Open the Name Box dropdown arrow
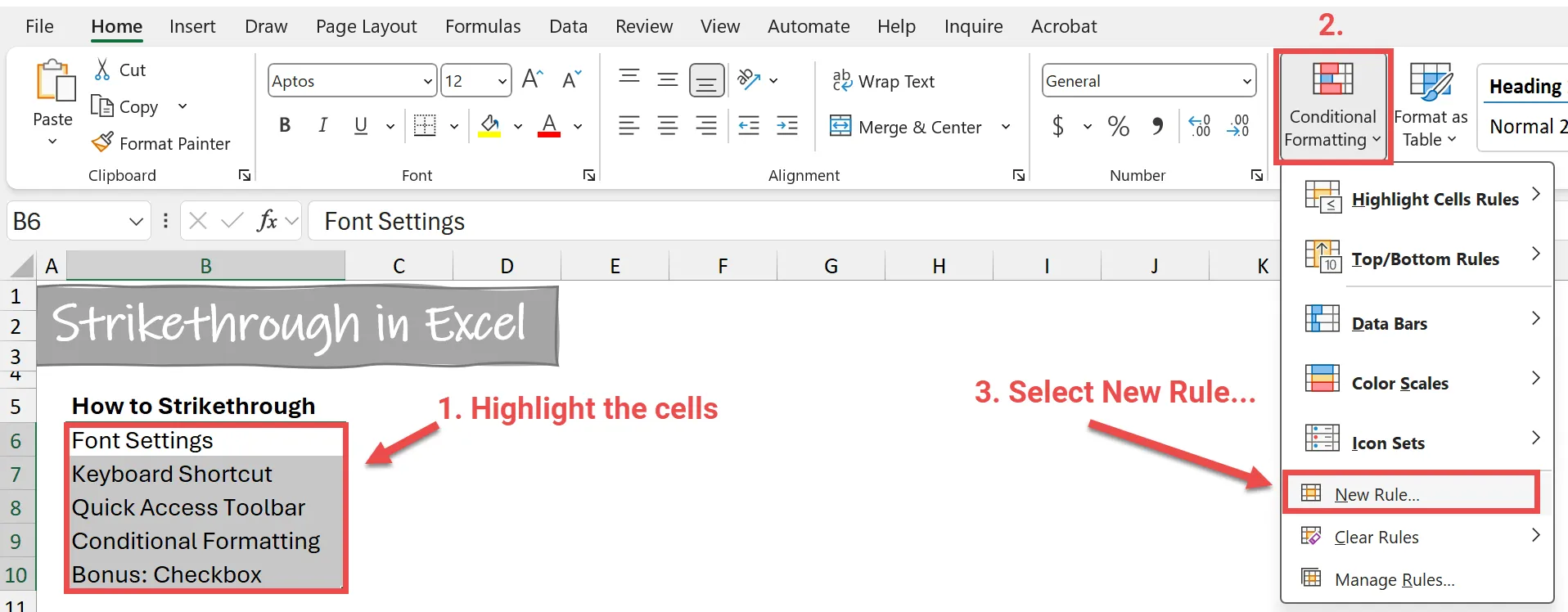 pos(136,222)
